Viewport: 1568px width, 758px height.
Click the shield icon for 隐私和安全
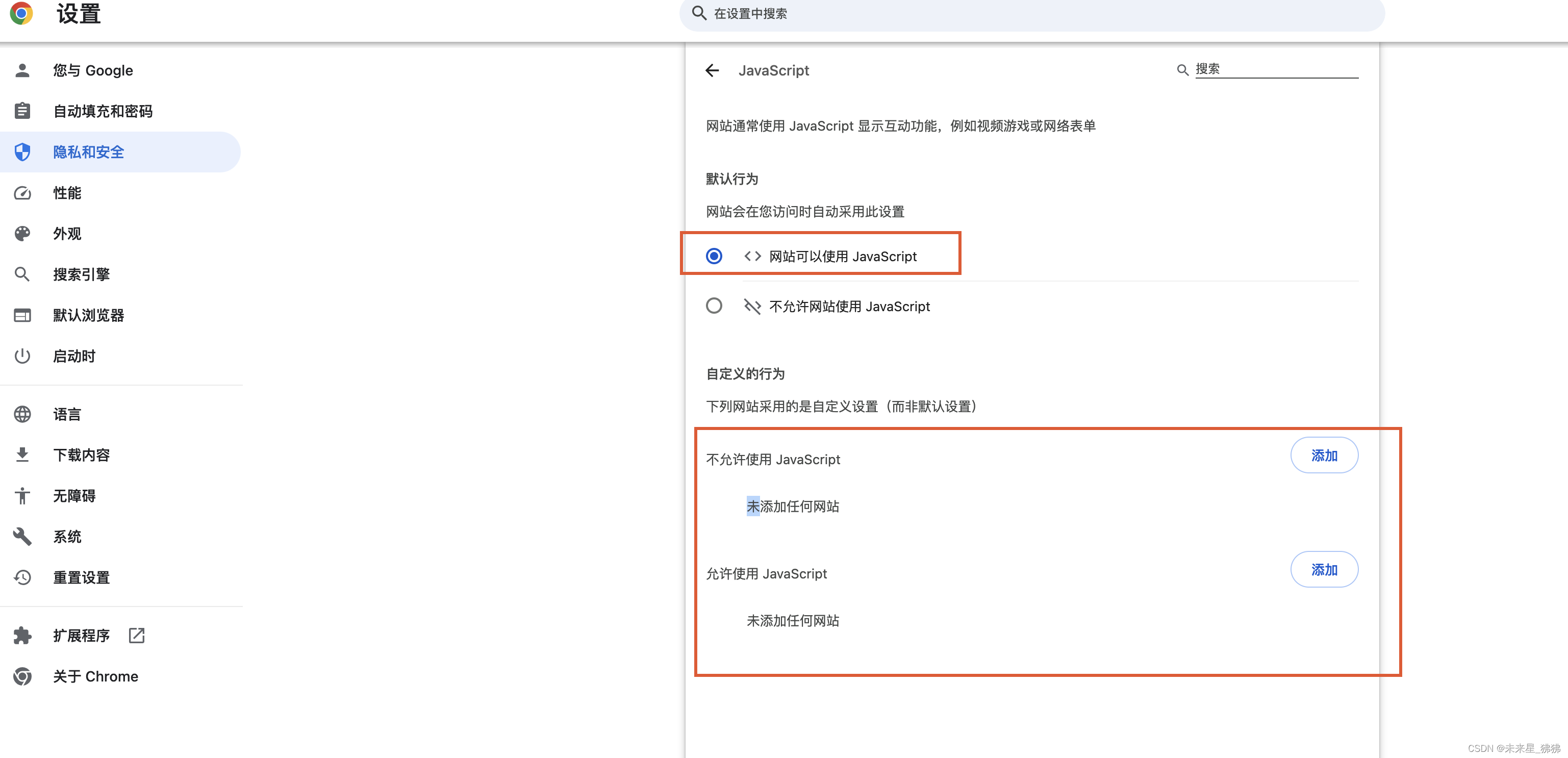[22, 152]
